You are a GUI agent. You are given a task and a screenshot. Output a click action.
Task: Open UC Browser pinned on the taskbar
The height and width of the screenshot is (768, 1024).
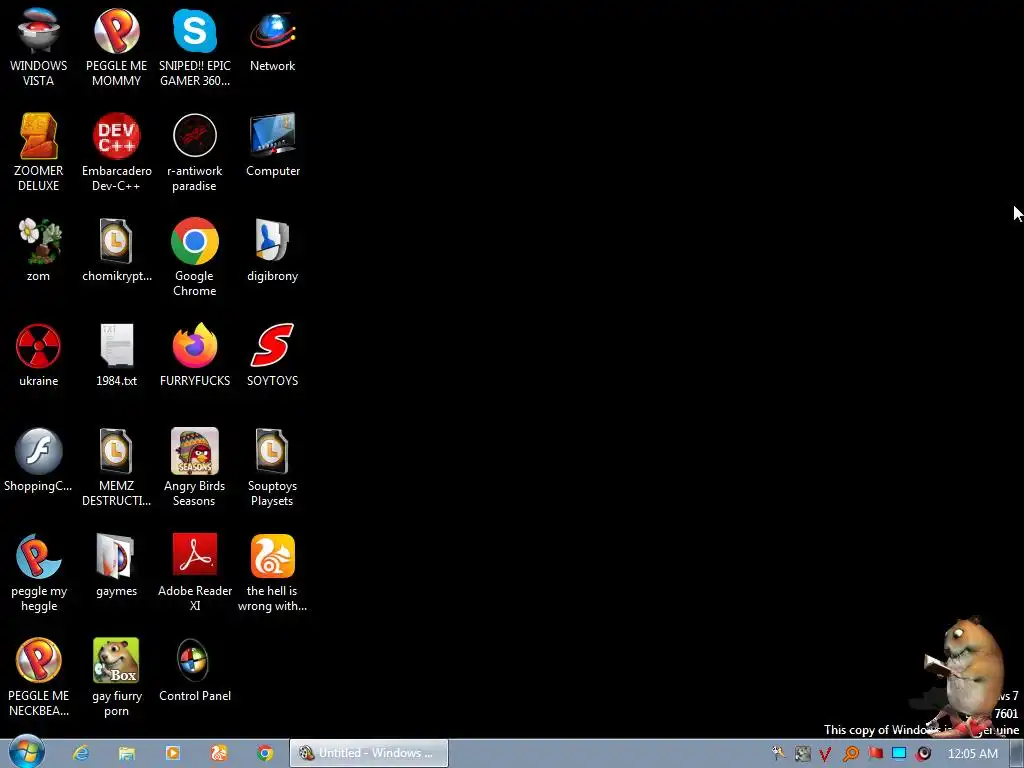219,753
